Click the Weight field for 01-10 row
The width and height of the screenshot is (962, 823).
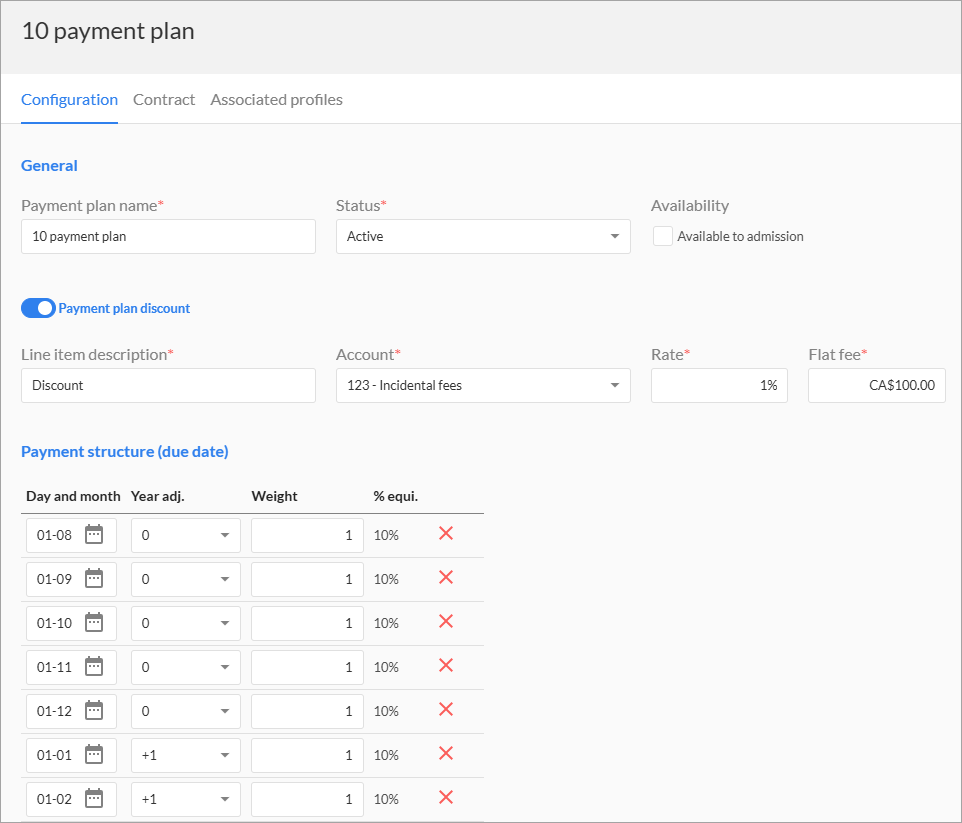pyautogui.click(x=307, y=624)
